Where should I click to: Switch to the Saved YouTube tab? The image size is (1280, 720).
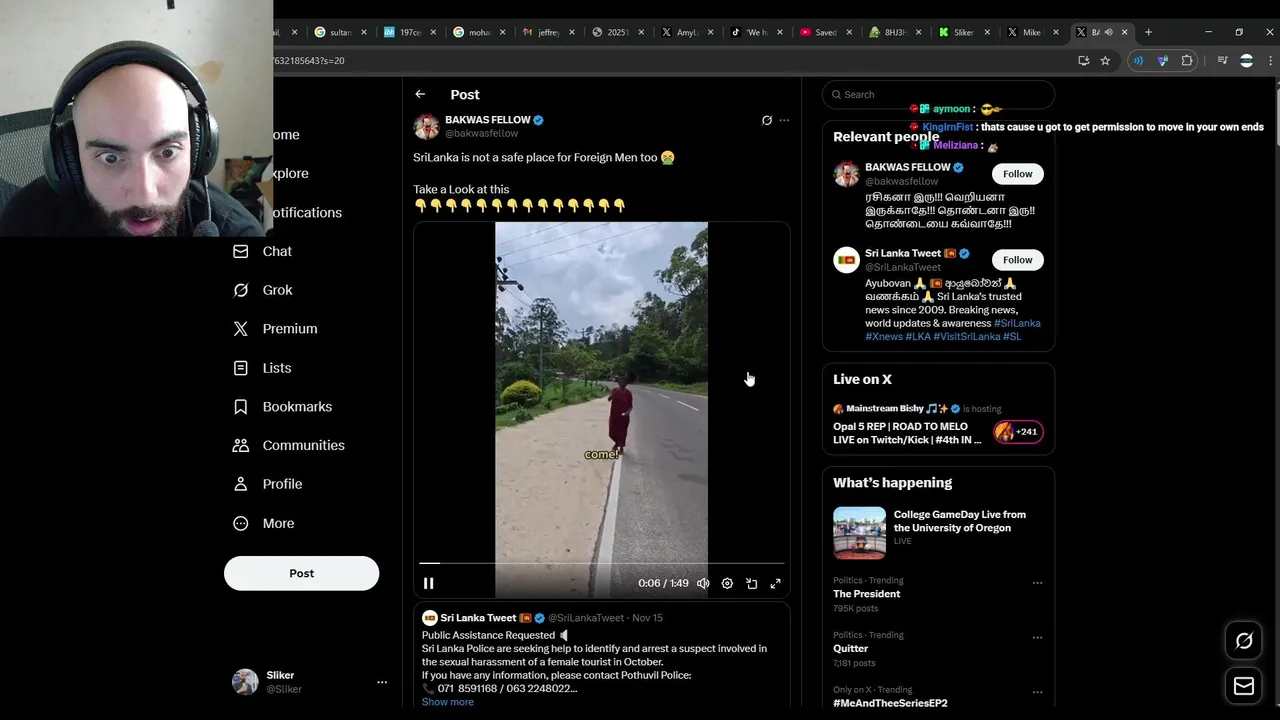click(824, 32)
